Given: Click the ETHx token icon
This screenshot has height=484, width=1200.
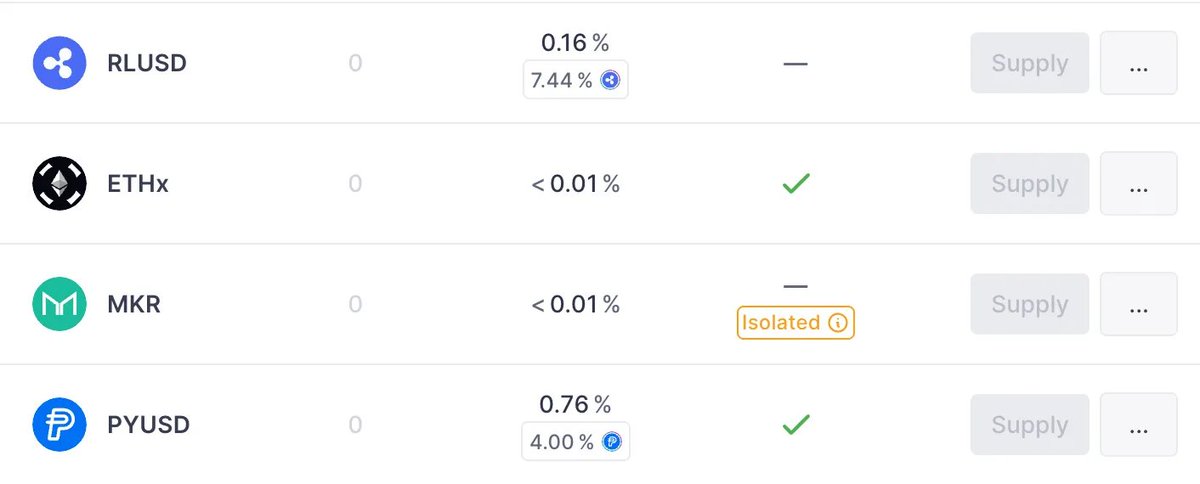Looking at the screenshot, I should [x=61, y=184].
